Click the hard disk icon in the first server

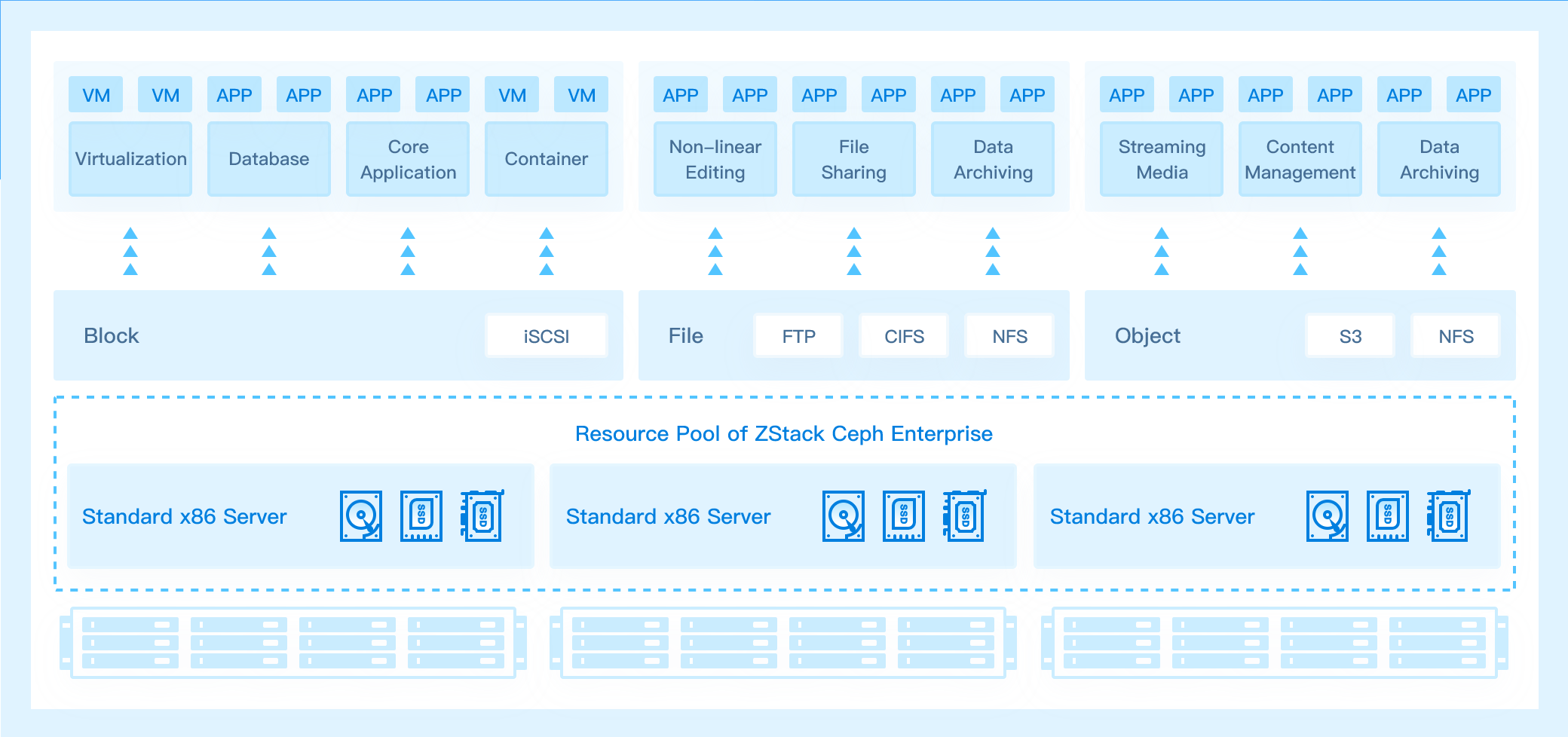pos(361,516)
